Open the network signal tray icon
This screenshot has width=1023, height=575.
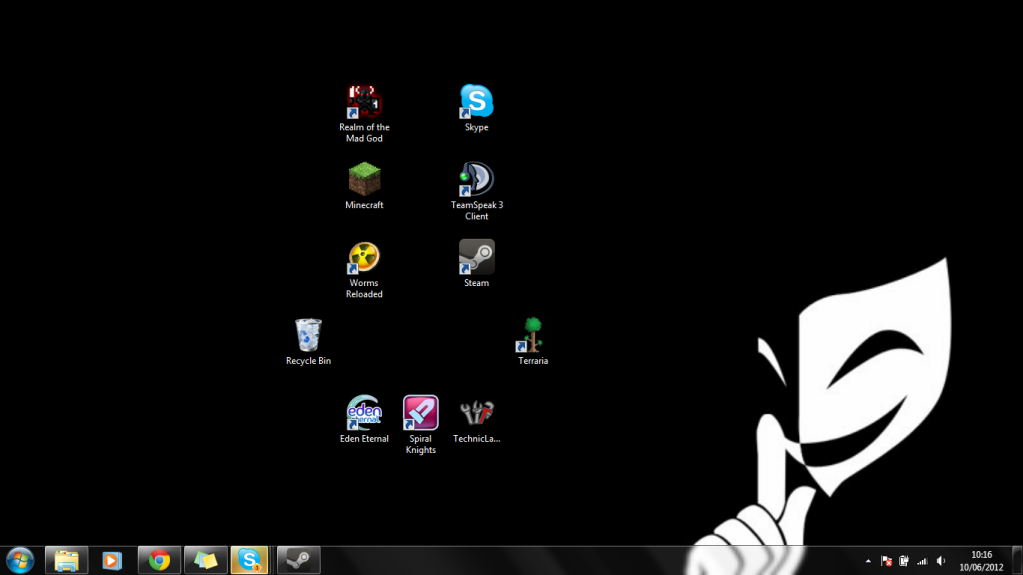(922, 561)
